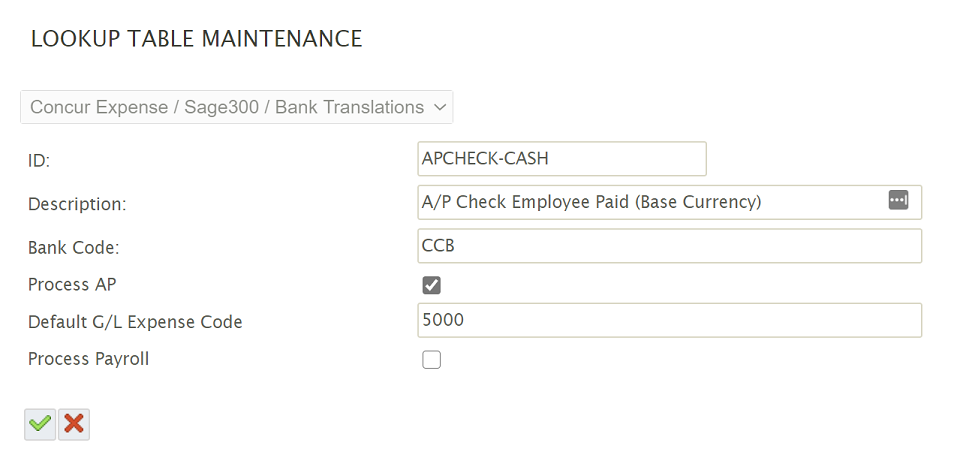Click the 5000 expense code value
This screenshot has height=467, width=960.
pos(444,321)
